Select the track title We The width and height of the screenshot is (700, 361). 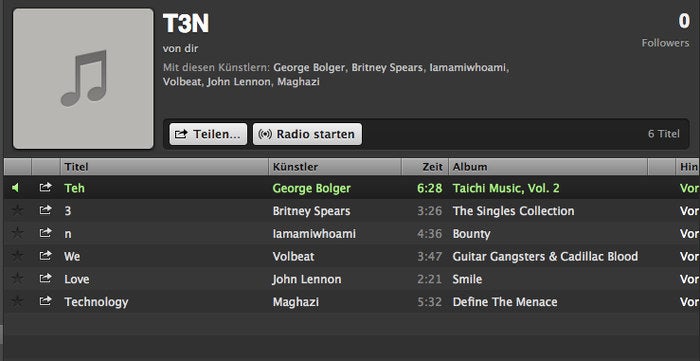point(72,257)
